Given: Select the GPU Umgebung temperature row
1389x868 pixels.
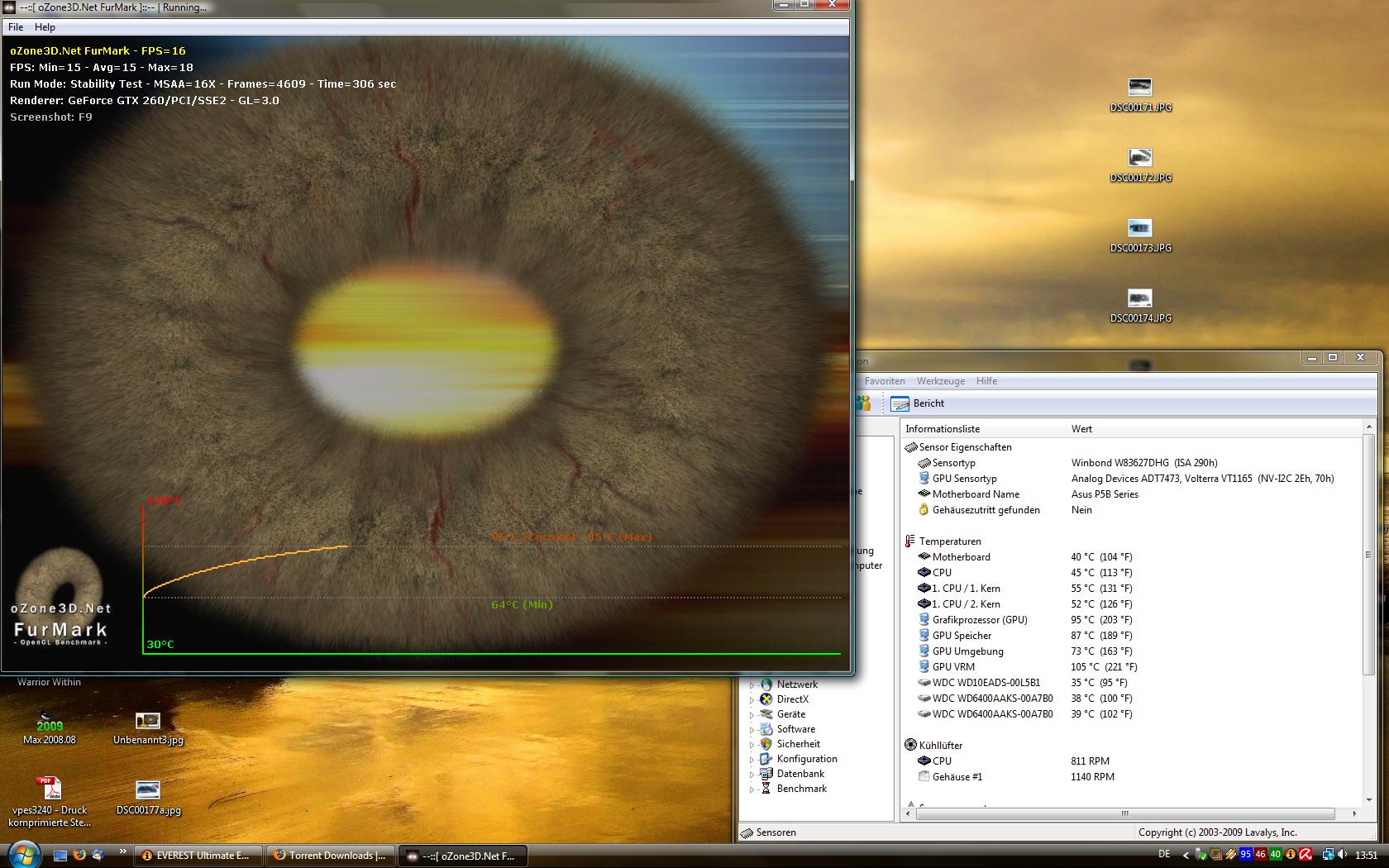Looking at the screenshot, I should tap(1131, 651).
